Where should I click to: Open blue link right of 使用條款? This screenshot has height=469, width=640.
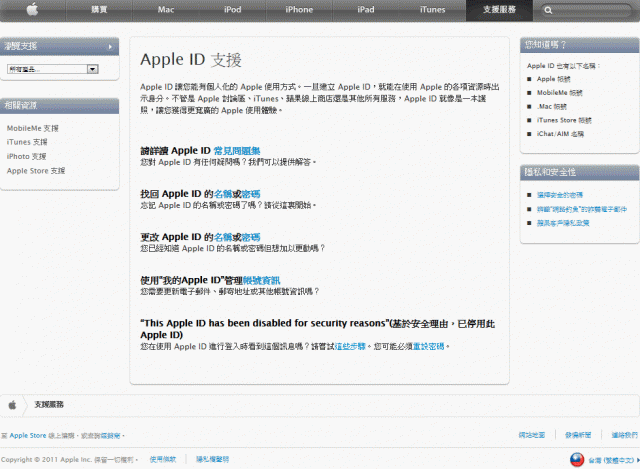coord(212,459)
